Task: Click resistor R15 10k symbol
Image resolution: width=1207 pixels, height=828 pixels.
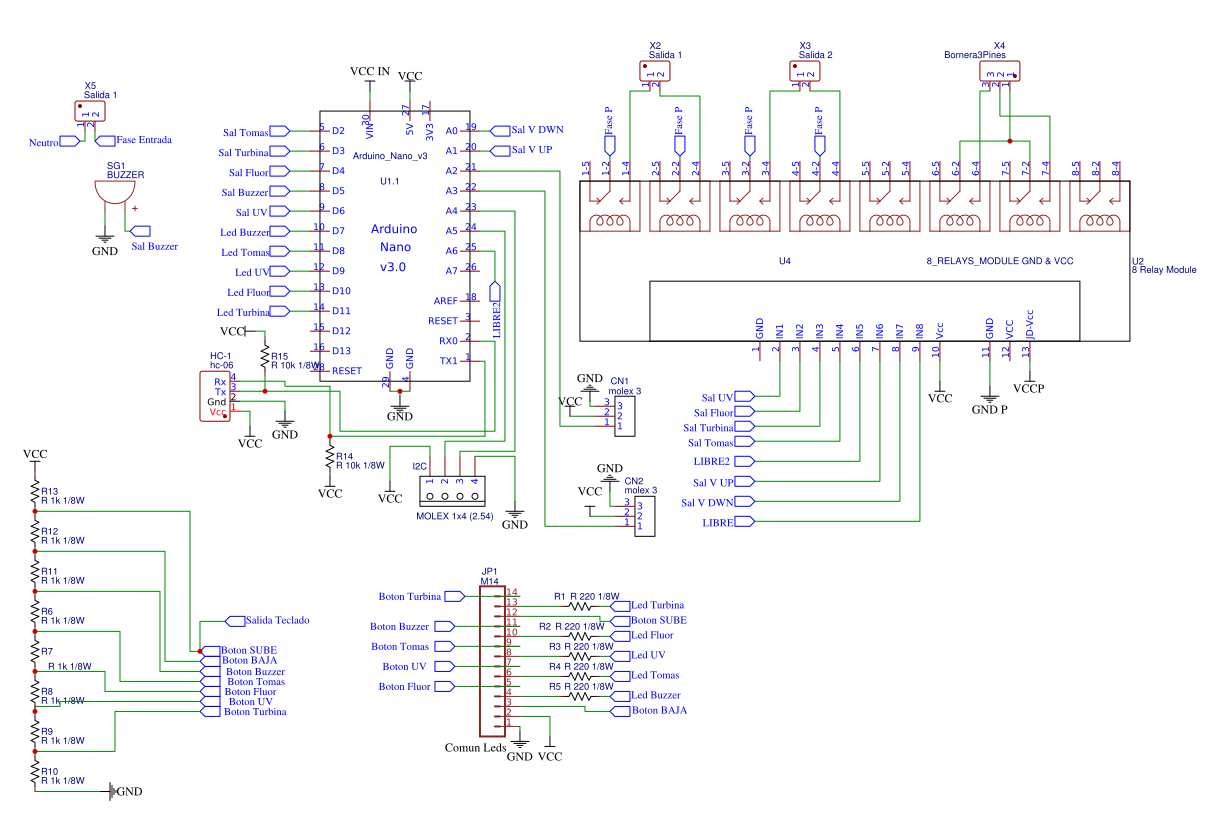Action: 265,359
